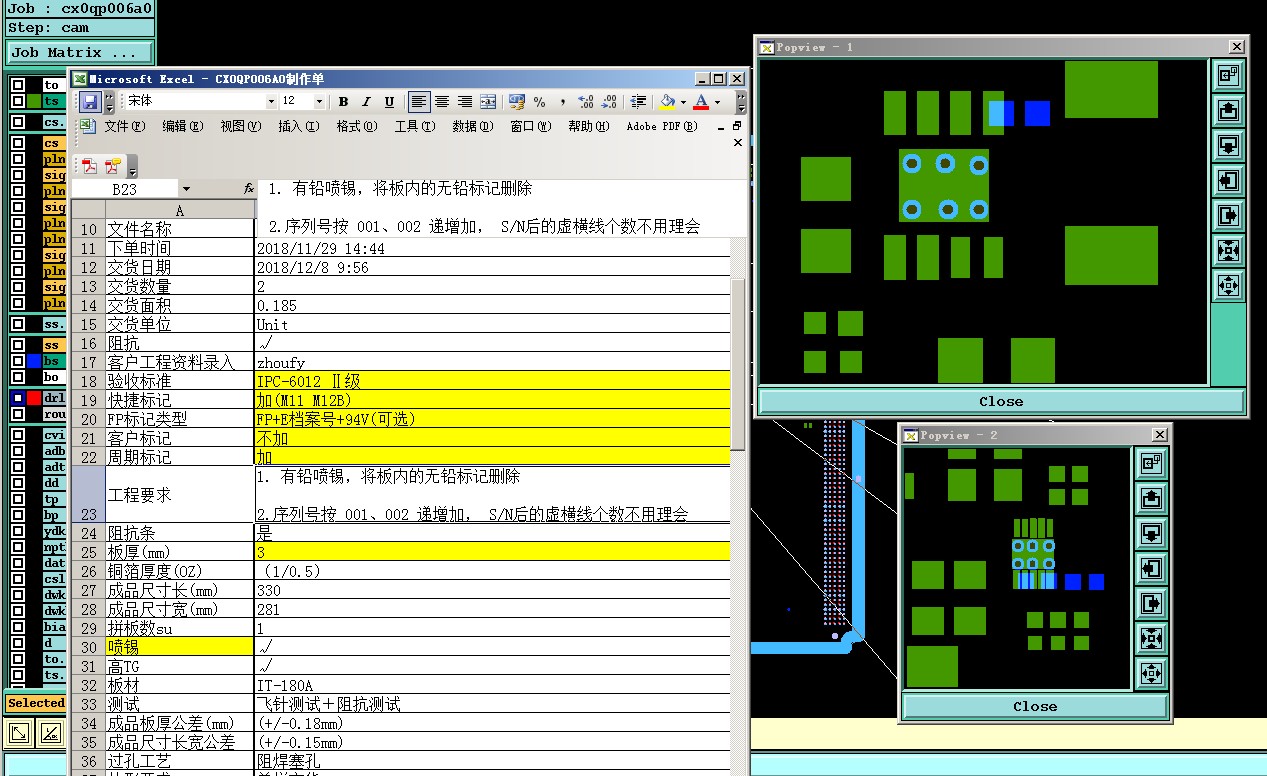The height and width of the screenshot is (776, 1267).
Task: Pan right in Popview 1
Action: 1229,215
